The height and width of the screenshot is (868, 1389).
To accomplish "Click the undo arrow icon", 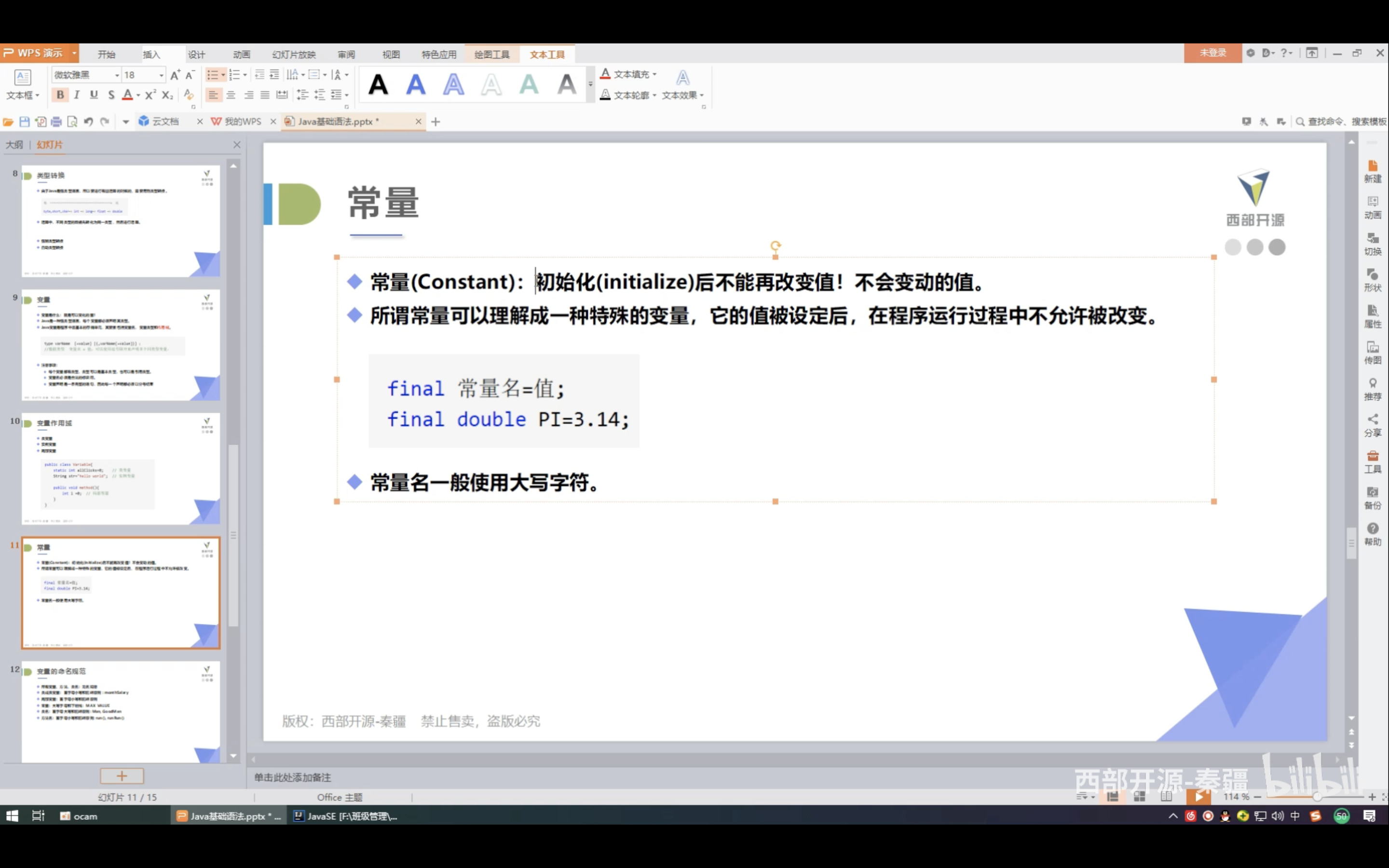I will [88, 122].
